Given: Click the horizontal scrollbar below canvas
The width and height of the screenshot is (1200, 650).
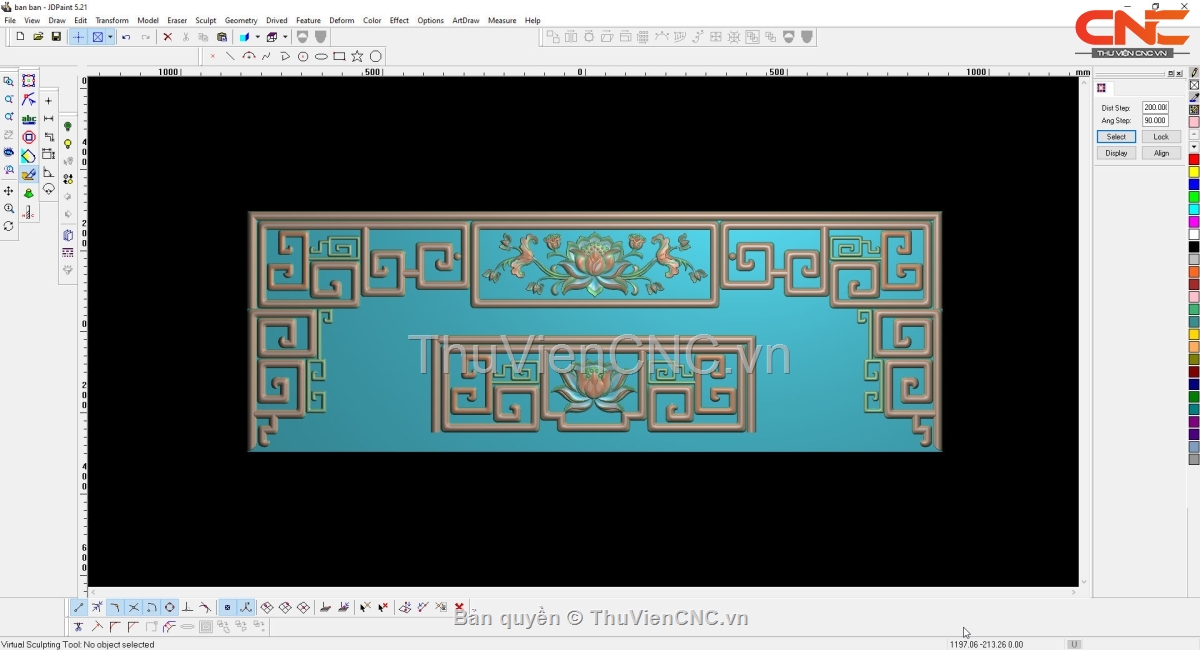Looking at the screenshot, I should [583, 592].
